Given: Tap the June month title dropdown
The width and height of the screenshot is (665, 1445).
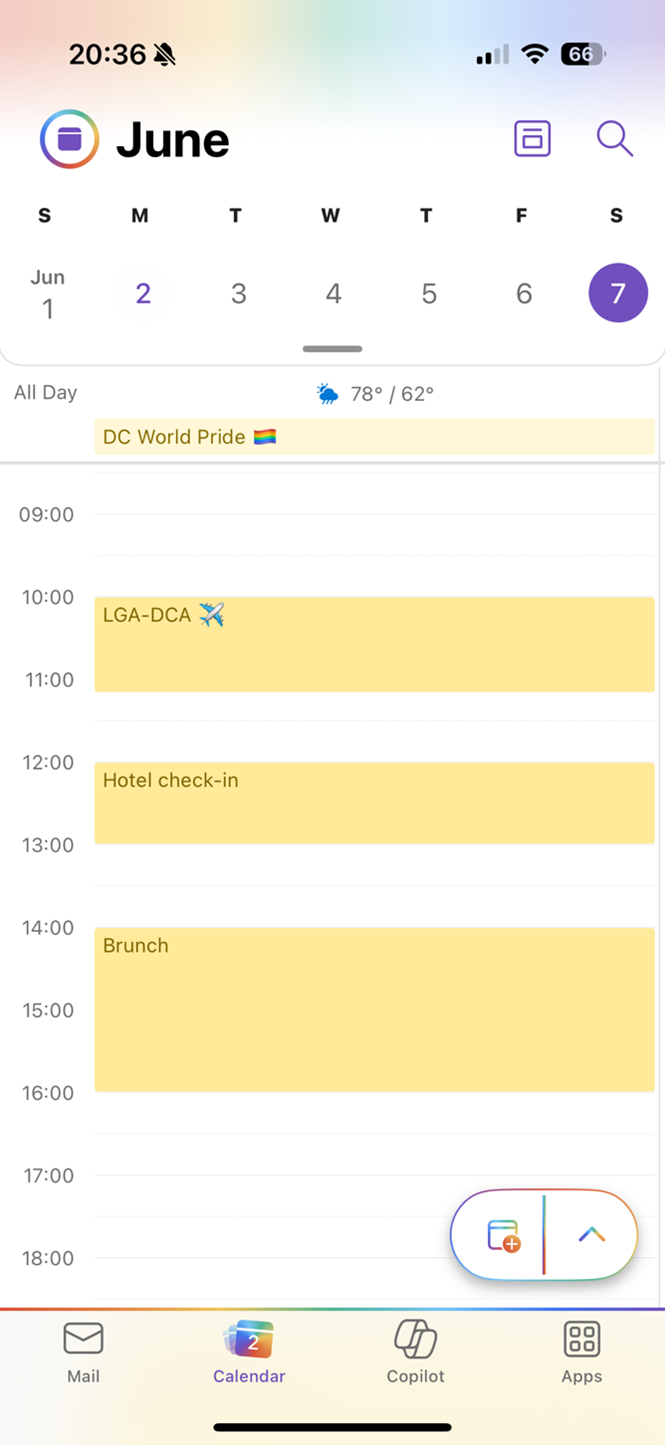Looking at the screenshot, I should tap(173, 140).
